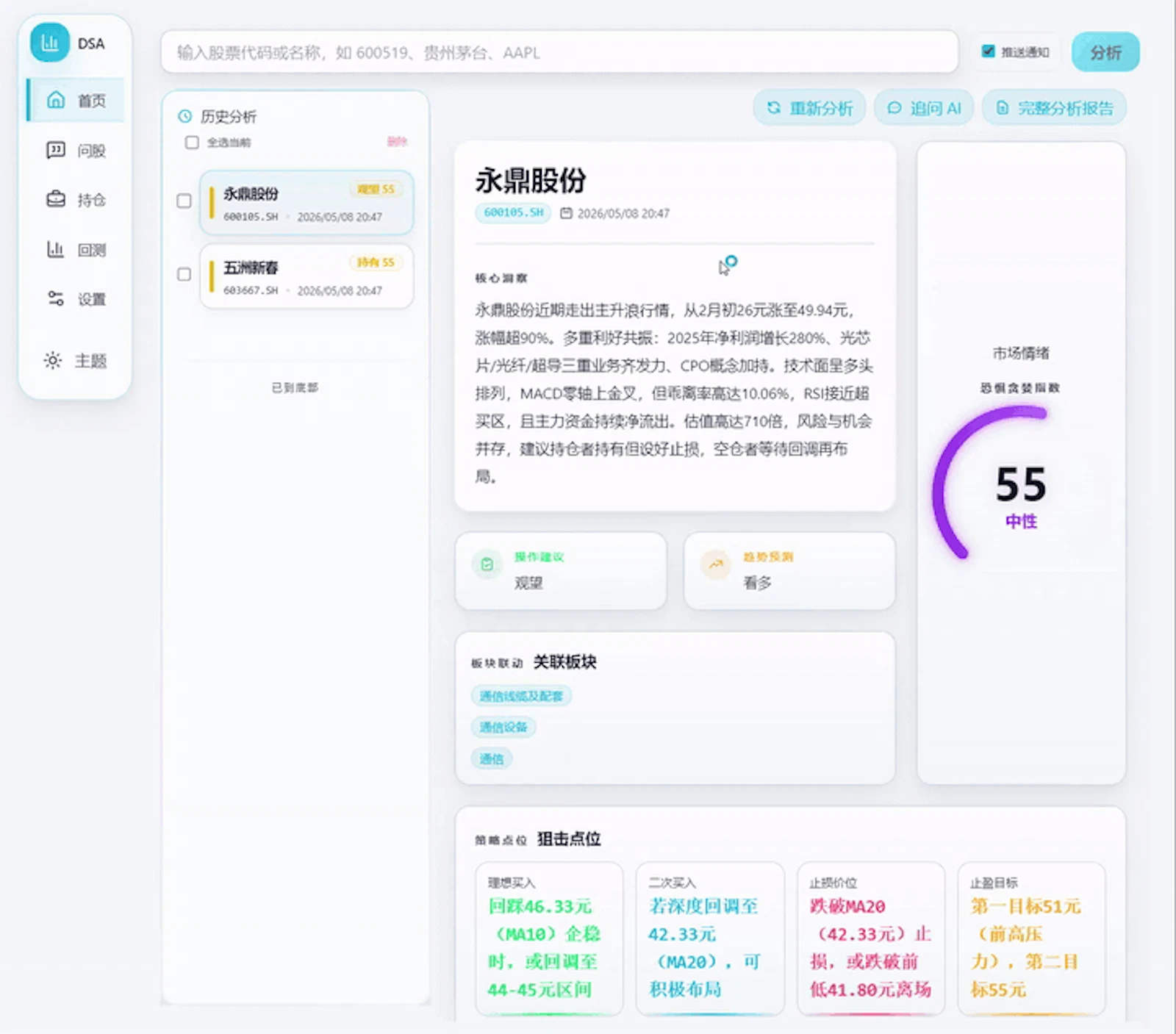Click the 止损价位 price card

871,938
